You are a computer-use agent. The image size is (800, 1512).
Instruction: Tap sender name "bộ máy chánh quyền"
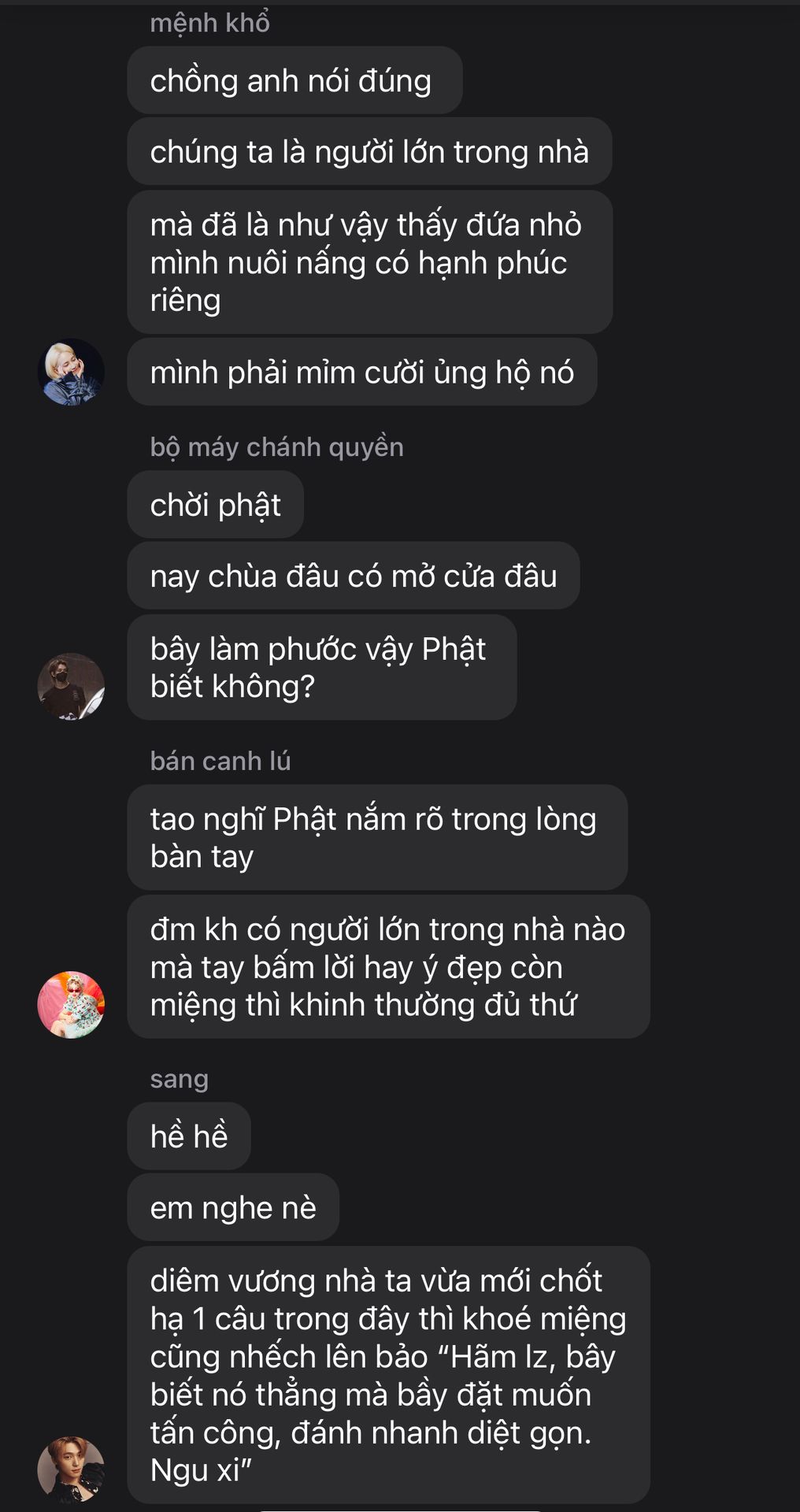coord(277,447)
